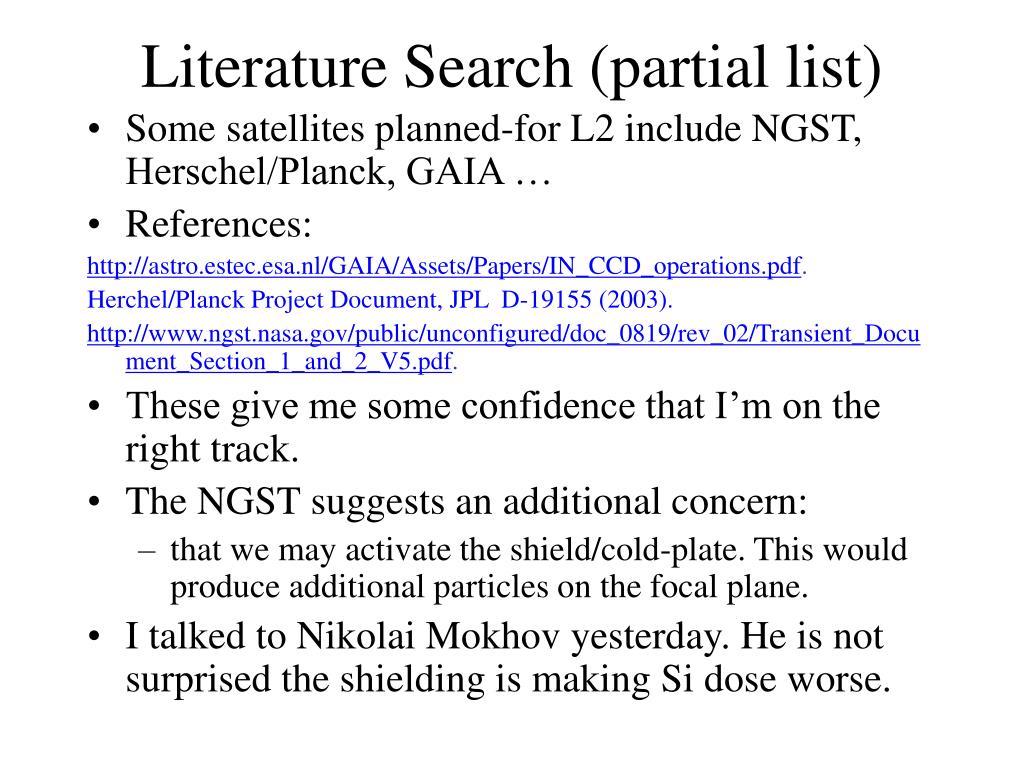
Task: Click the word NGST in first bullet
Action: 803,128
